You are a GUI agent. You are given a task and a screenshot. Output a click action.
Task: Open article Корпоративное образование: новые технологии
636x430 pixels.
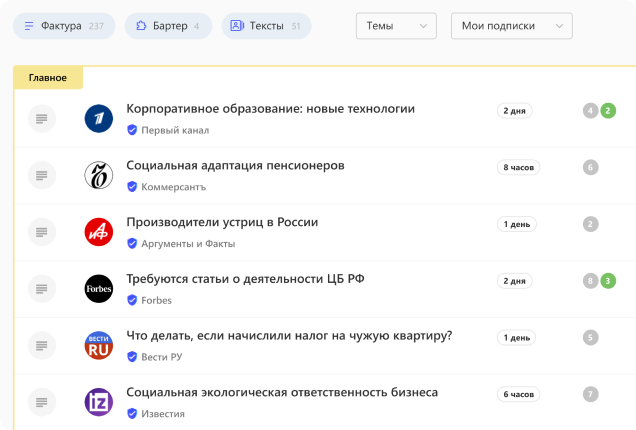(270, 109)
